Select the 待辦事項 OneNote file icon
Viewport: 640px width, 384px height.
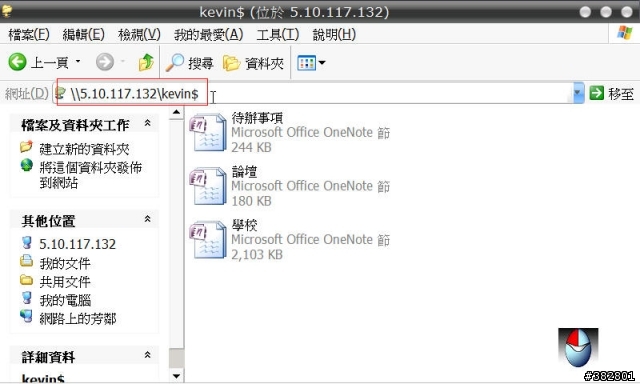pos(208,132)
